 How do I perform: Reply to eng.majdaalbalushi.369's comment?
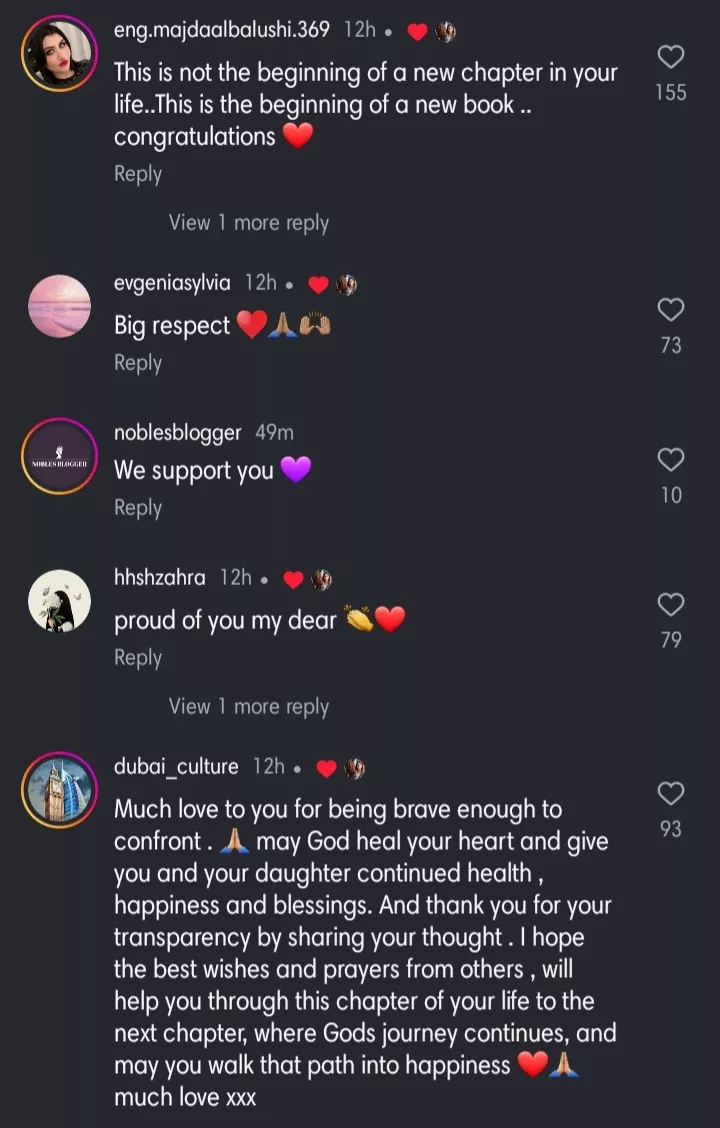click(x=138, y=173)
